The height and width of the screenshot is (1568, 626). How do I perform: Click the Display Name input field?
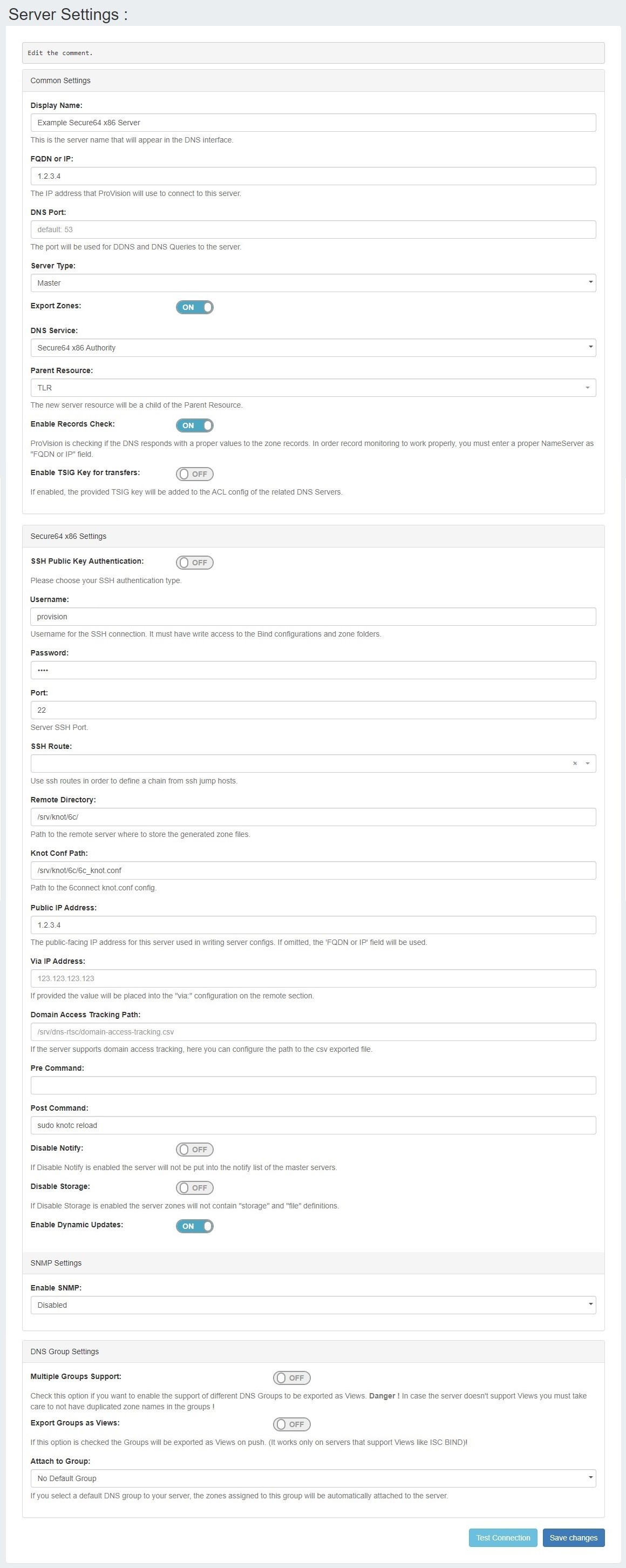pos(312,123)
